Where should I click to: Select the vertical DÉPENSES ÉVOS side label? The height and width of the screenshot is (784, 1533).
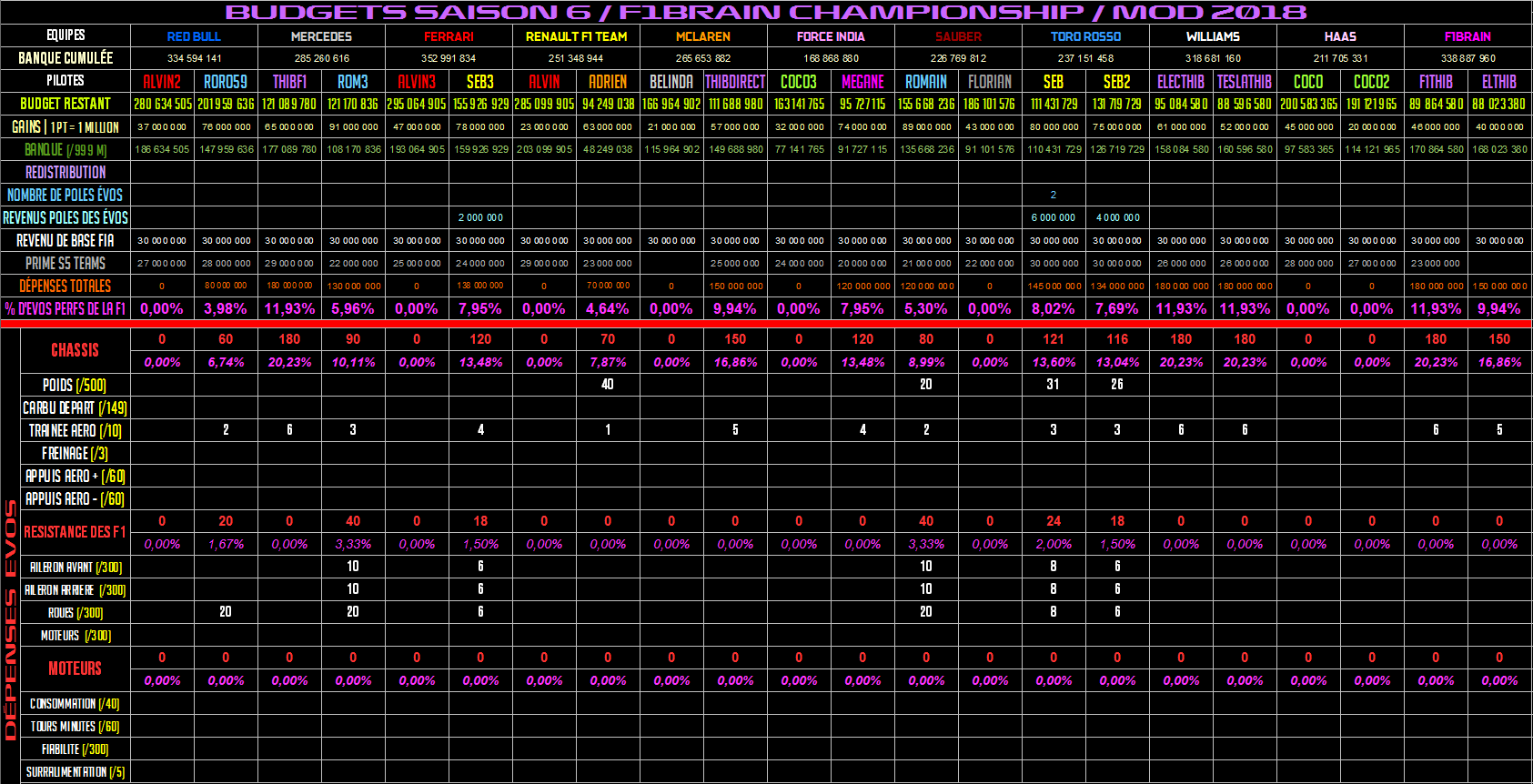[x=10, y=618]
